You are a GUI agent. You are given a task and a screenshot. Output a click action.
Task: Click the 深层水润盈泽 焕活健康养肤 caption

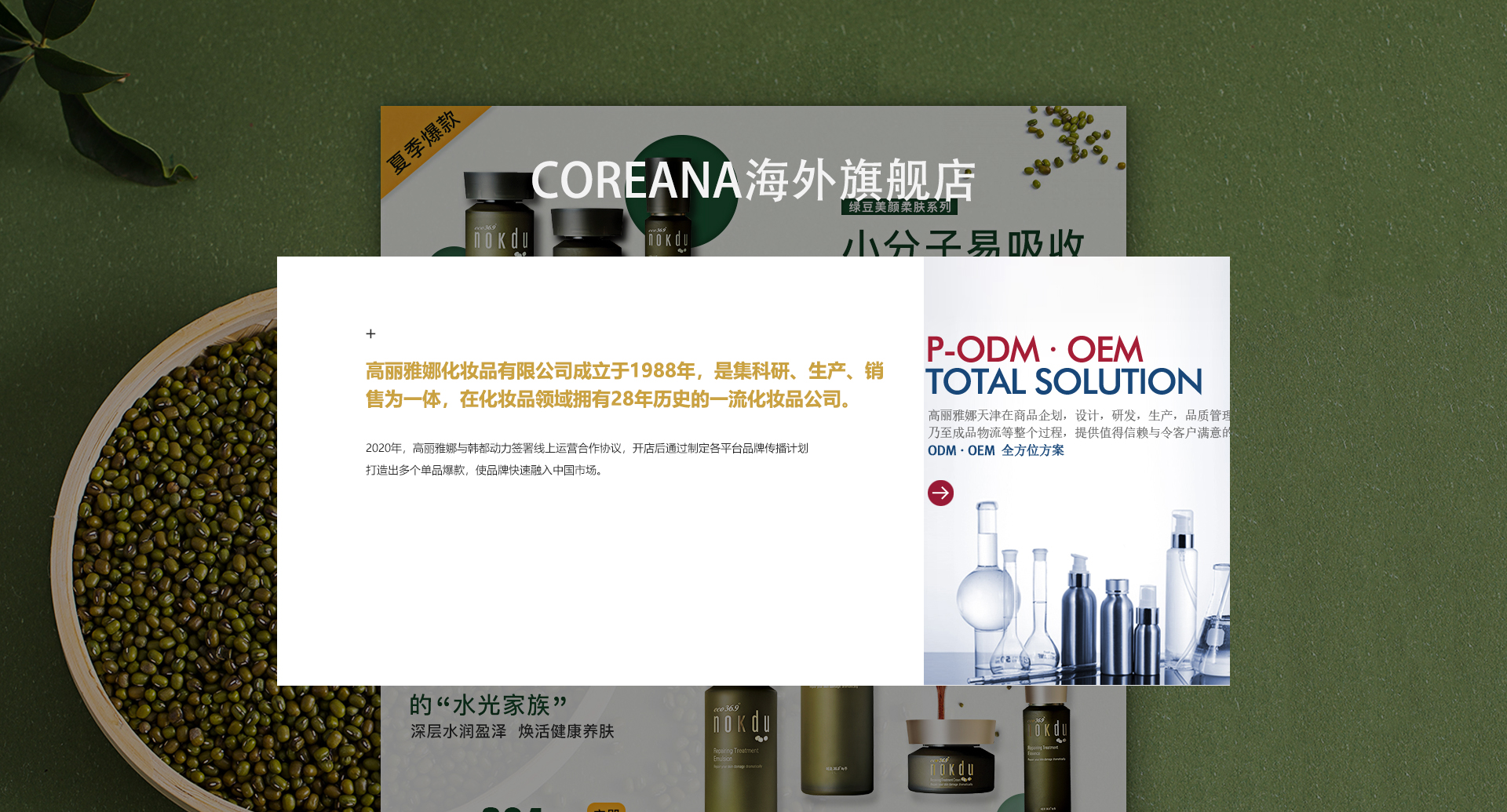click(x=513, y=731)
